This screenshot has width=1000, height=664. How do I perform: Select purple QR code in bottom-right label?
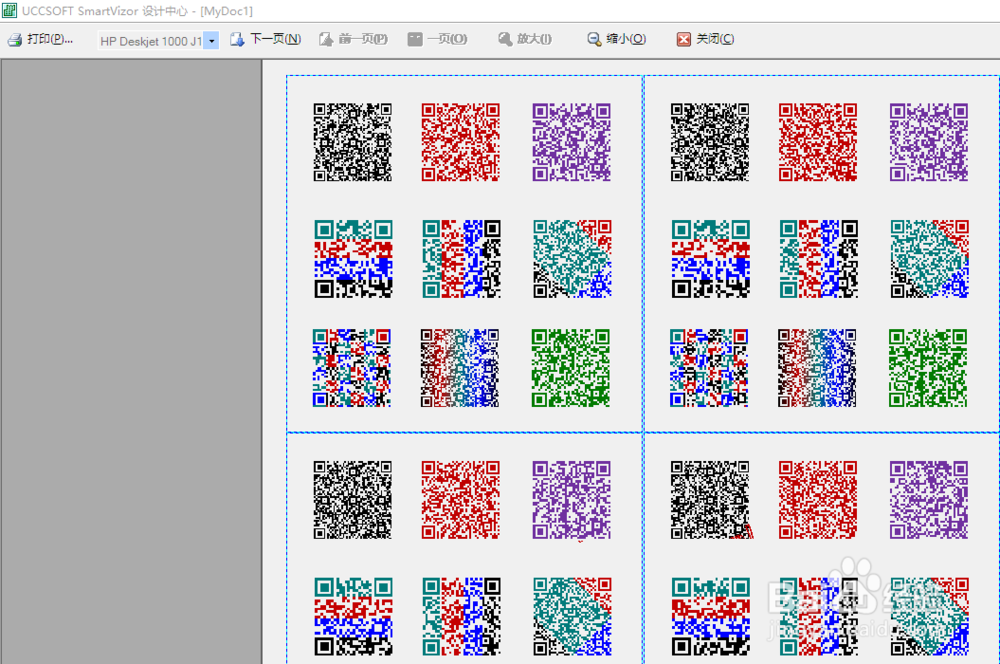click(x=929, y=500)
